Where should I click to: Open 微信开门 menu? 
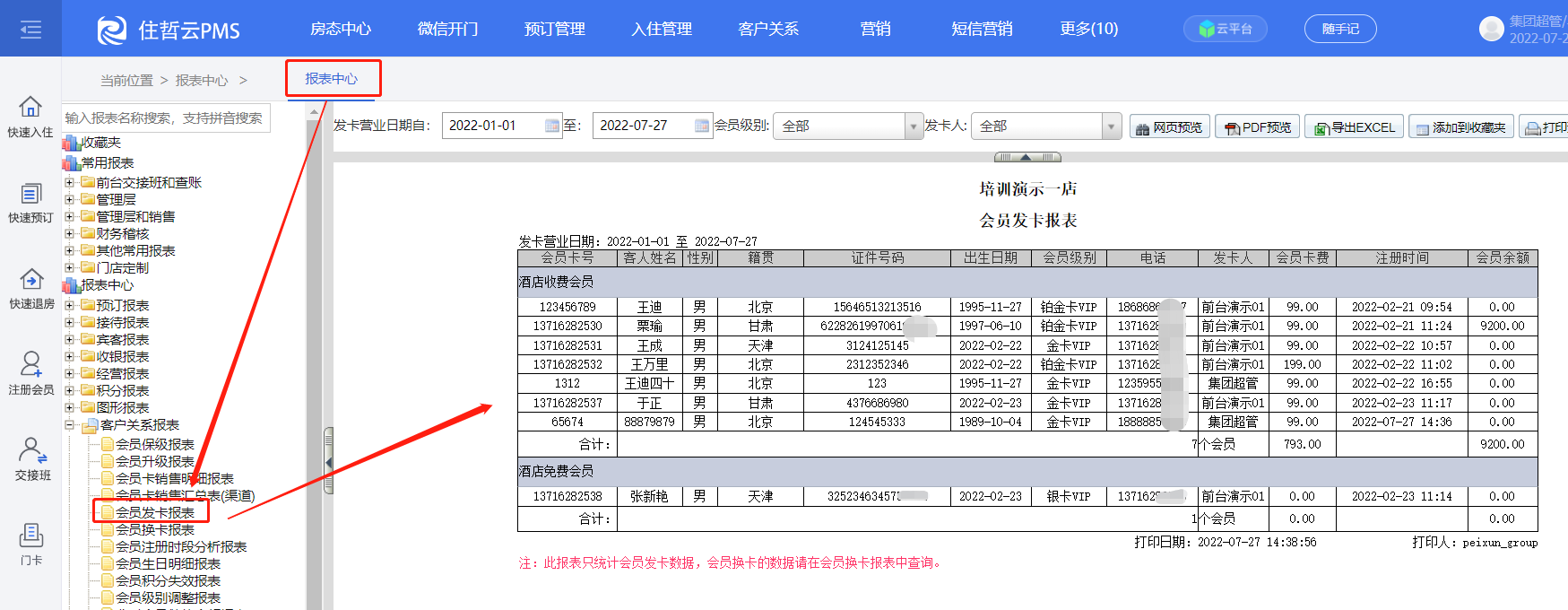click(x=447, y=29)
